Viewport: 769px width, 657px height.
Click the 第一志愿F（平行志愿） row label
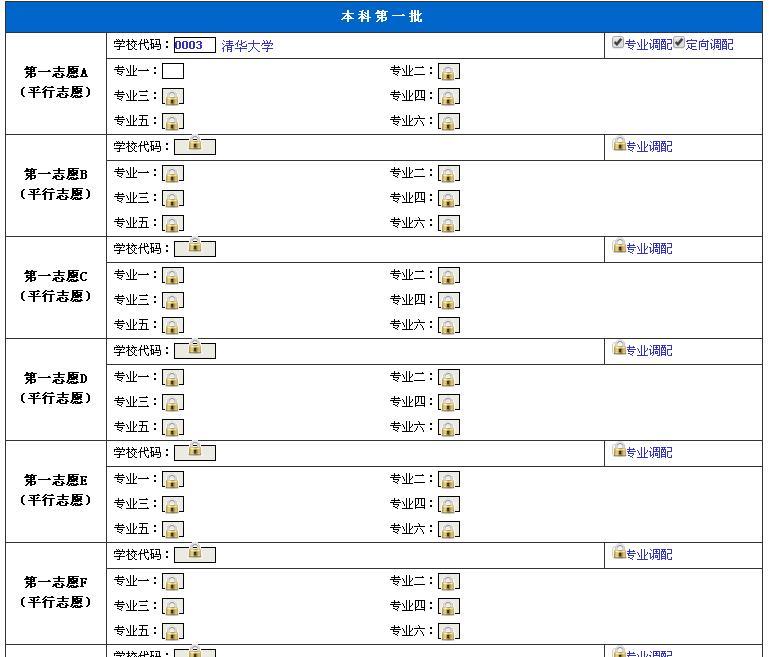tap(55, 592)
